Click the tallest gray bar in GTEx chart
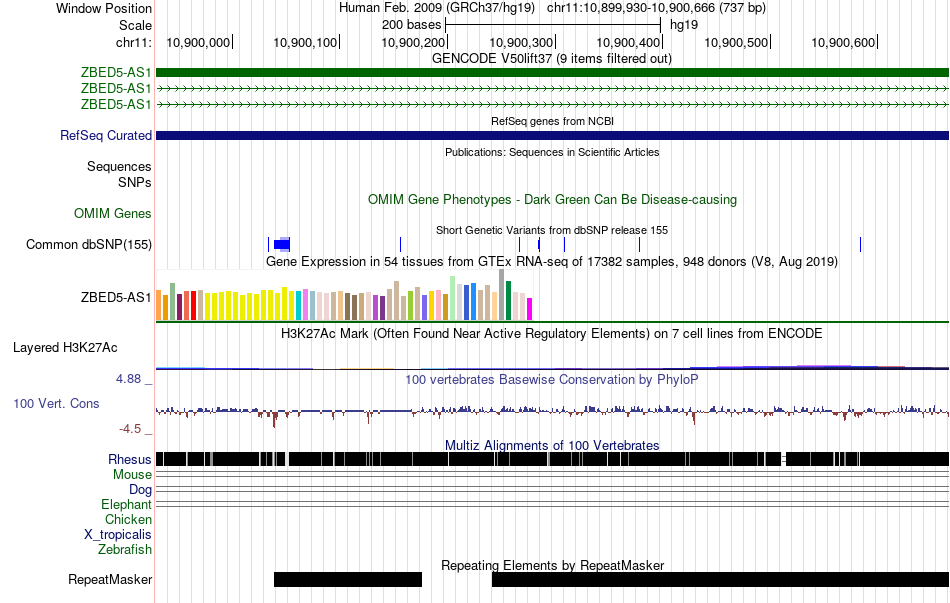 pyautogui.click(x=502, y=295)
